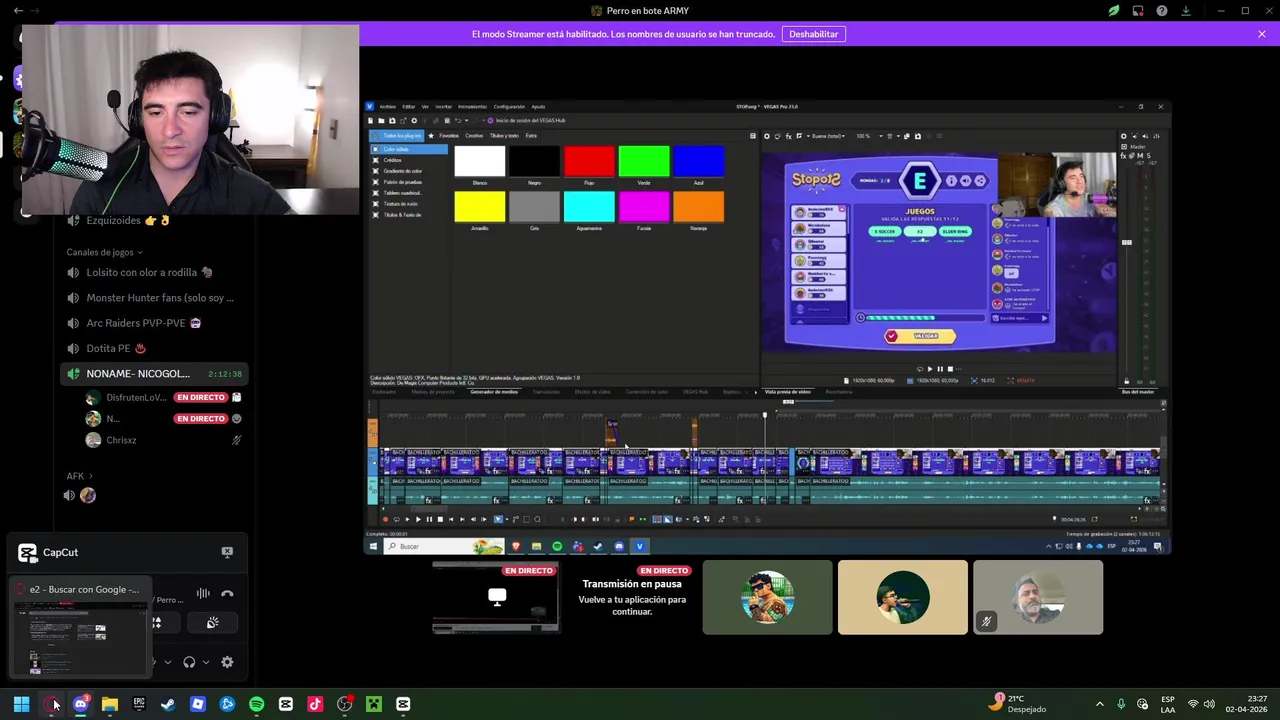The height and width of the screenshot is (720, 1280).
Task: Expand the AFK category
Action: [x=79, y=476]
